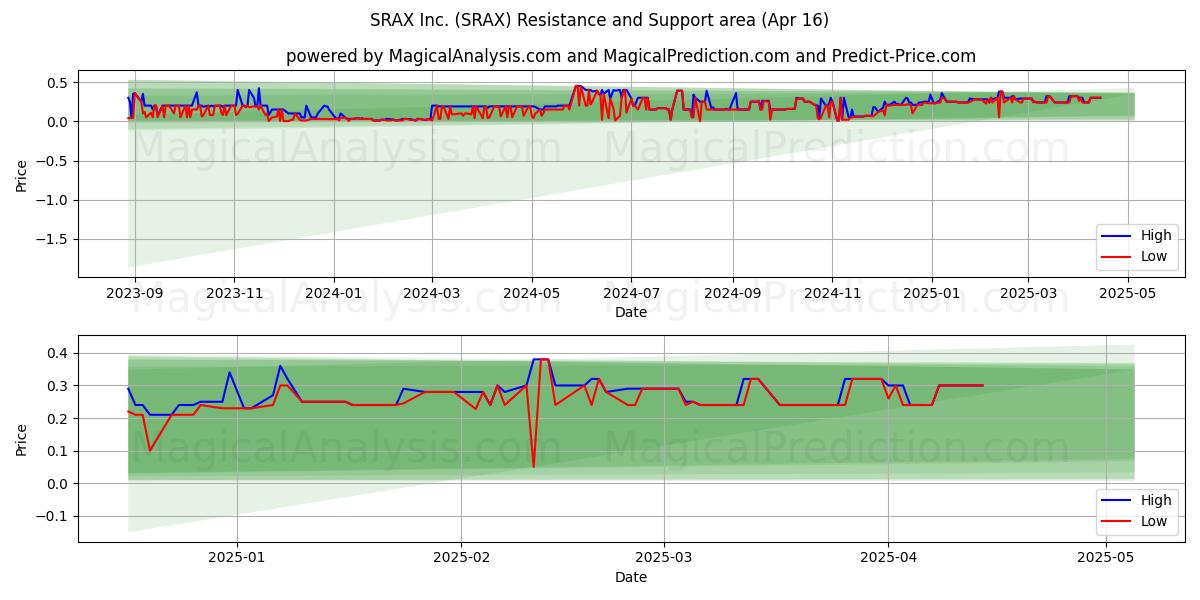Click the '2024-03' date tick label in the top chart
Viewport: 1200px width, 600px height.
click(432, 294)
